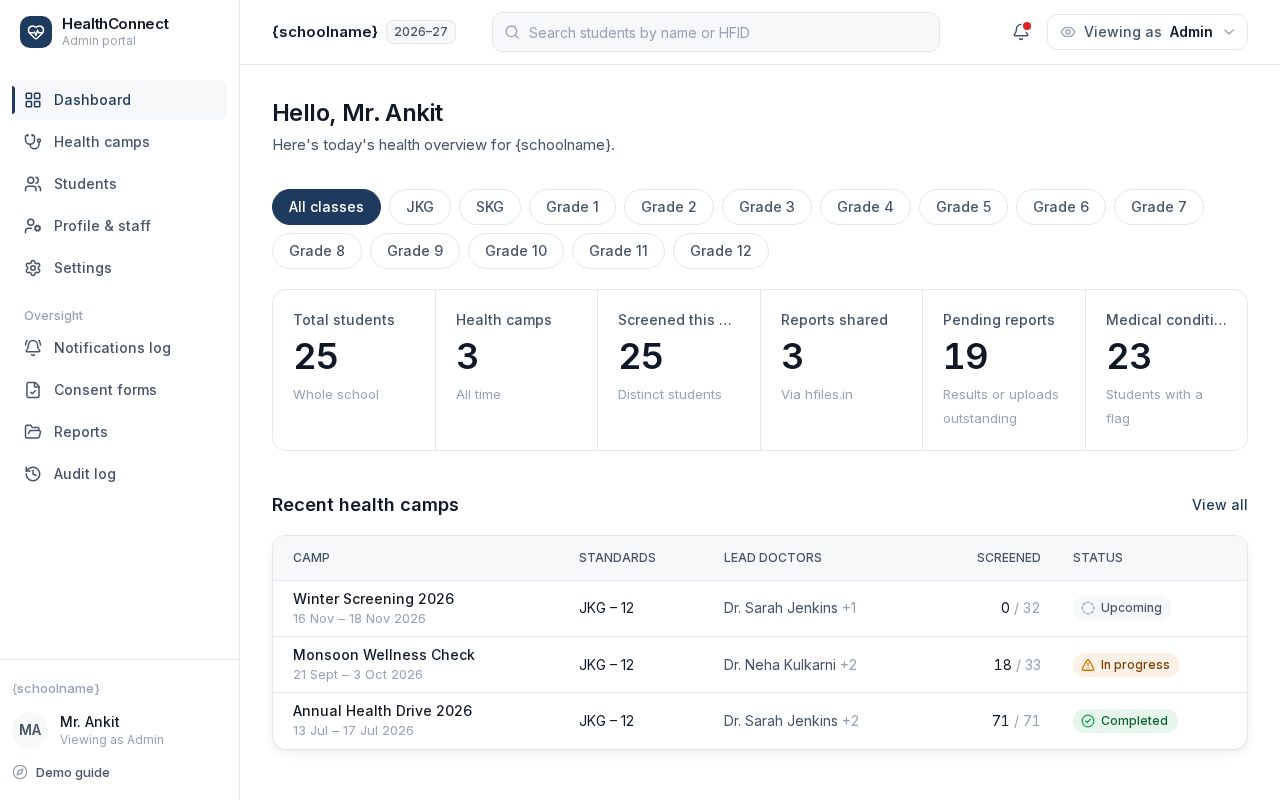Filter by Grade 9 chip
This screenshot has width=1280, height=800.
(415, 251)
